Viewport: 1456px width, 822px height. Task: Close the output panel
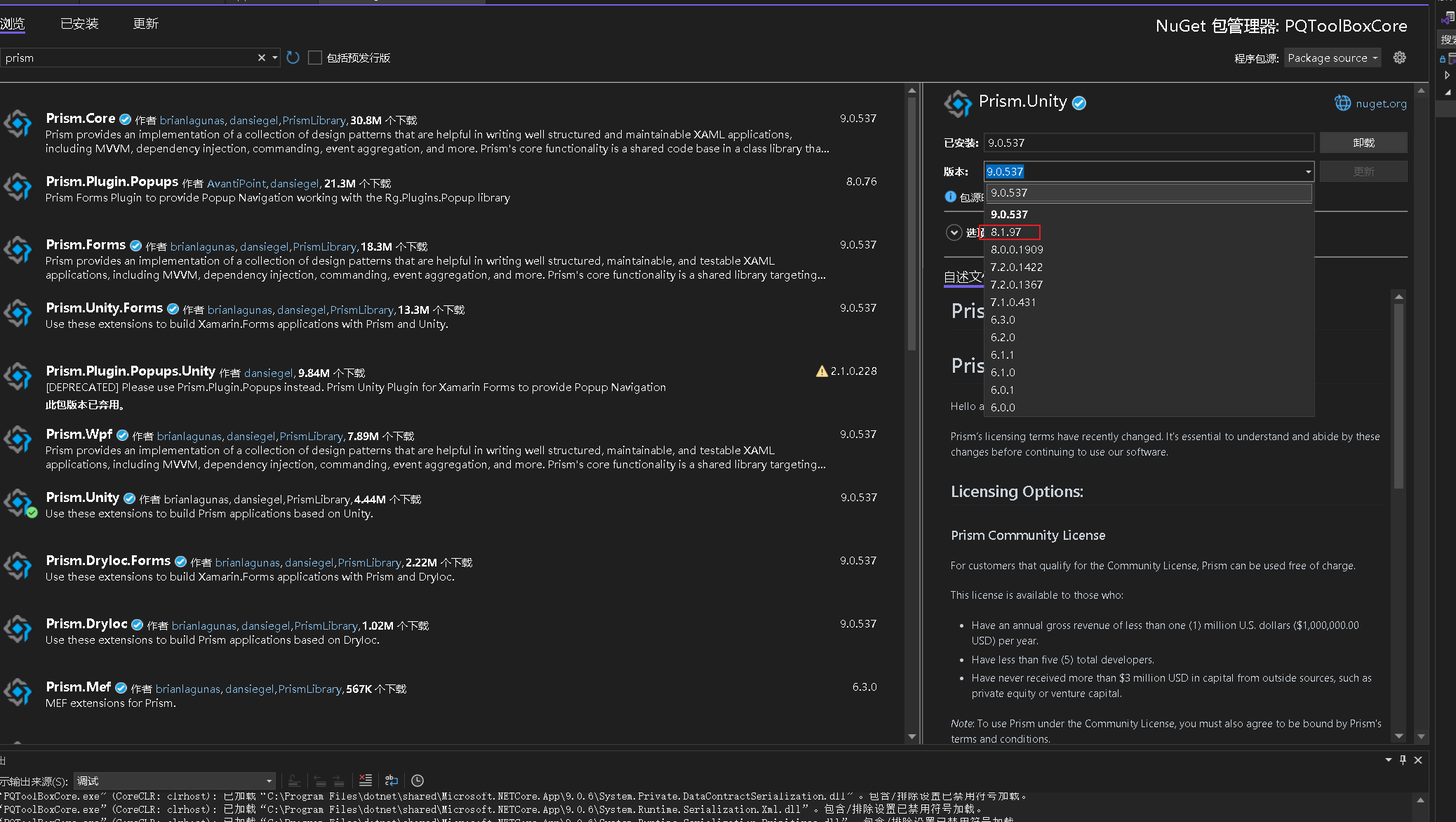click(x=1418, y=760)
